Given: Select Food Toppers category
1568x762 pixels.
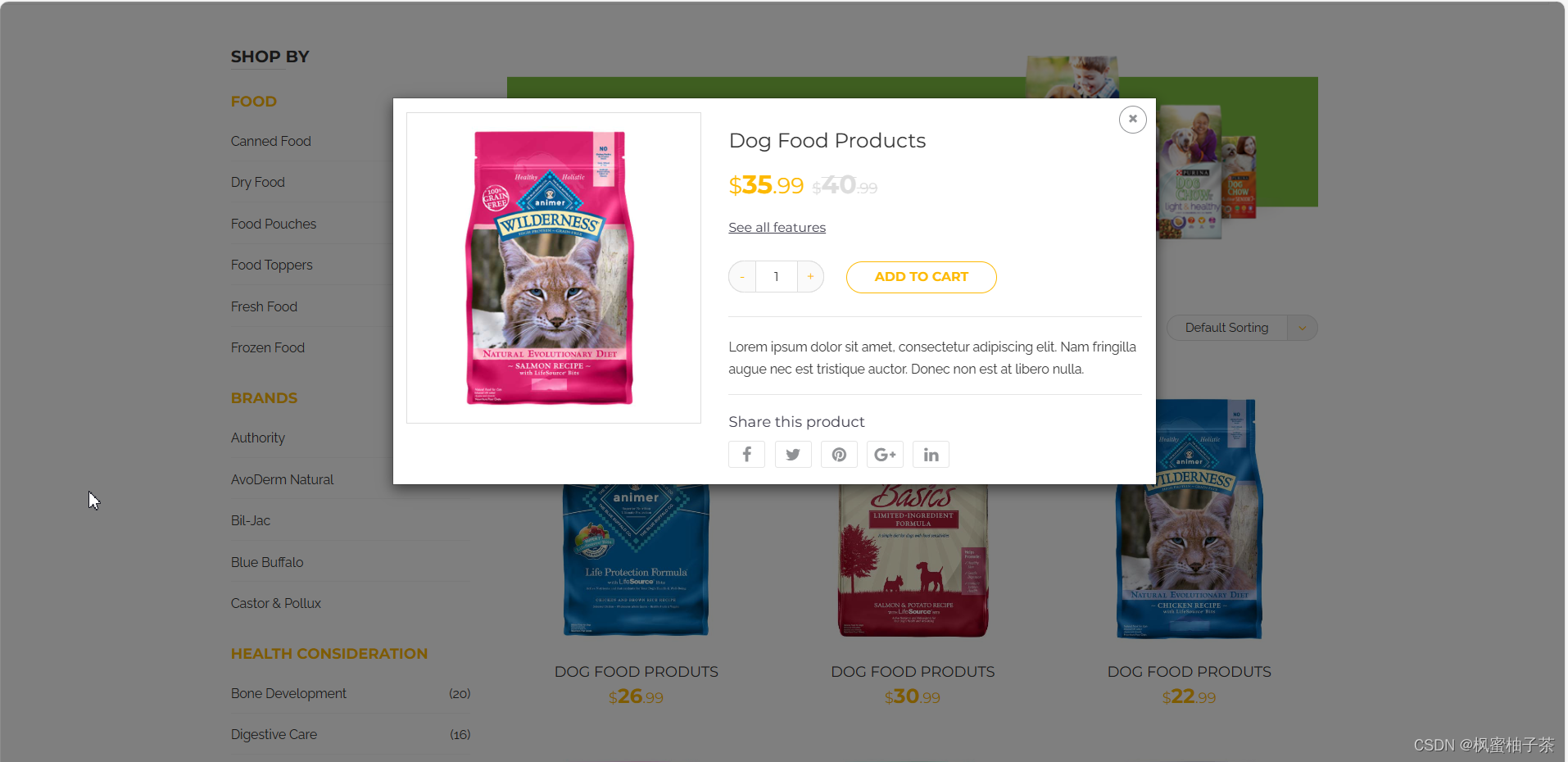Looking at the screenshot, I should 271,265.
